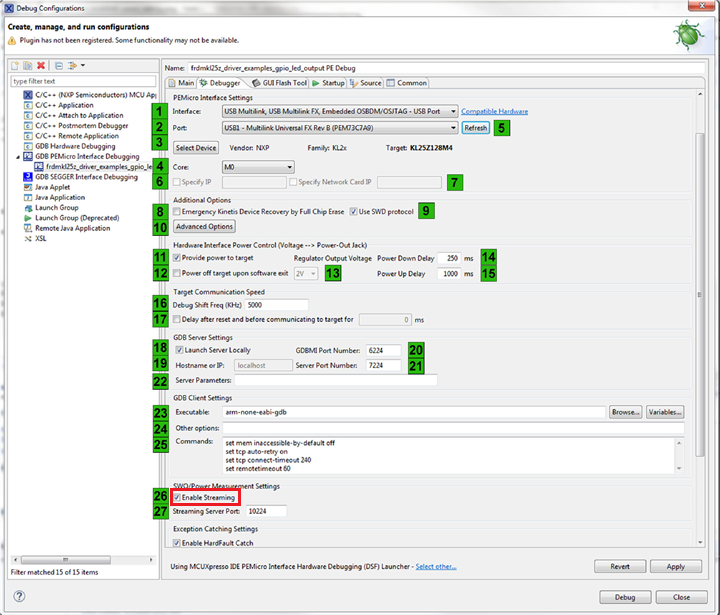Open help question mark icon

(19, 596)
